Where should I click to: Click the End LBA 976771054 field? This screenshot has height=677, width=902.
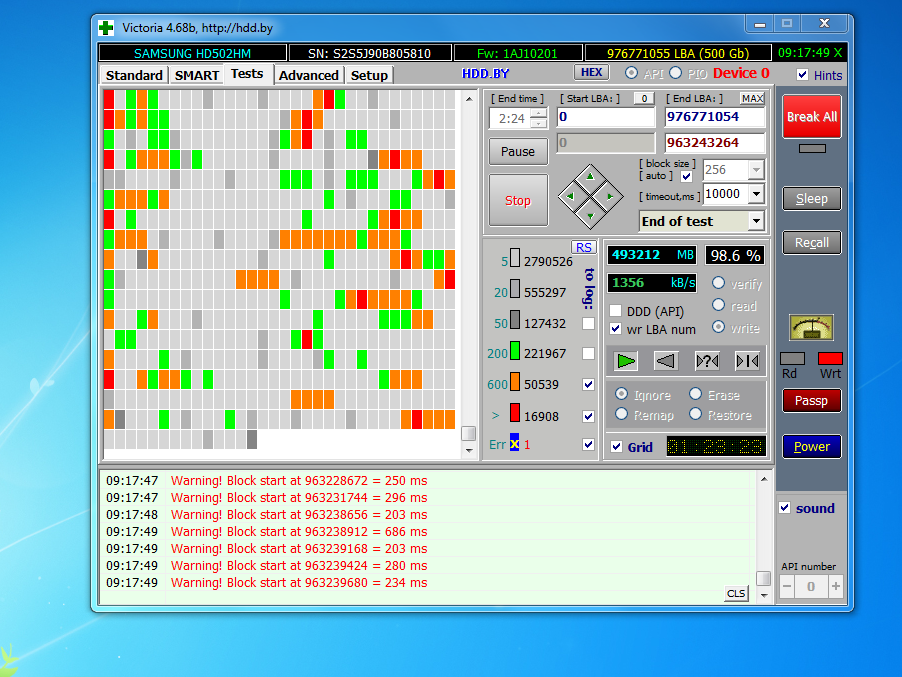tap(715, 117)
